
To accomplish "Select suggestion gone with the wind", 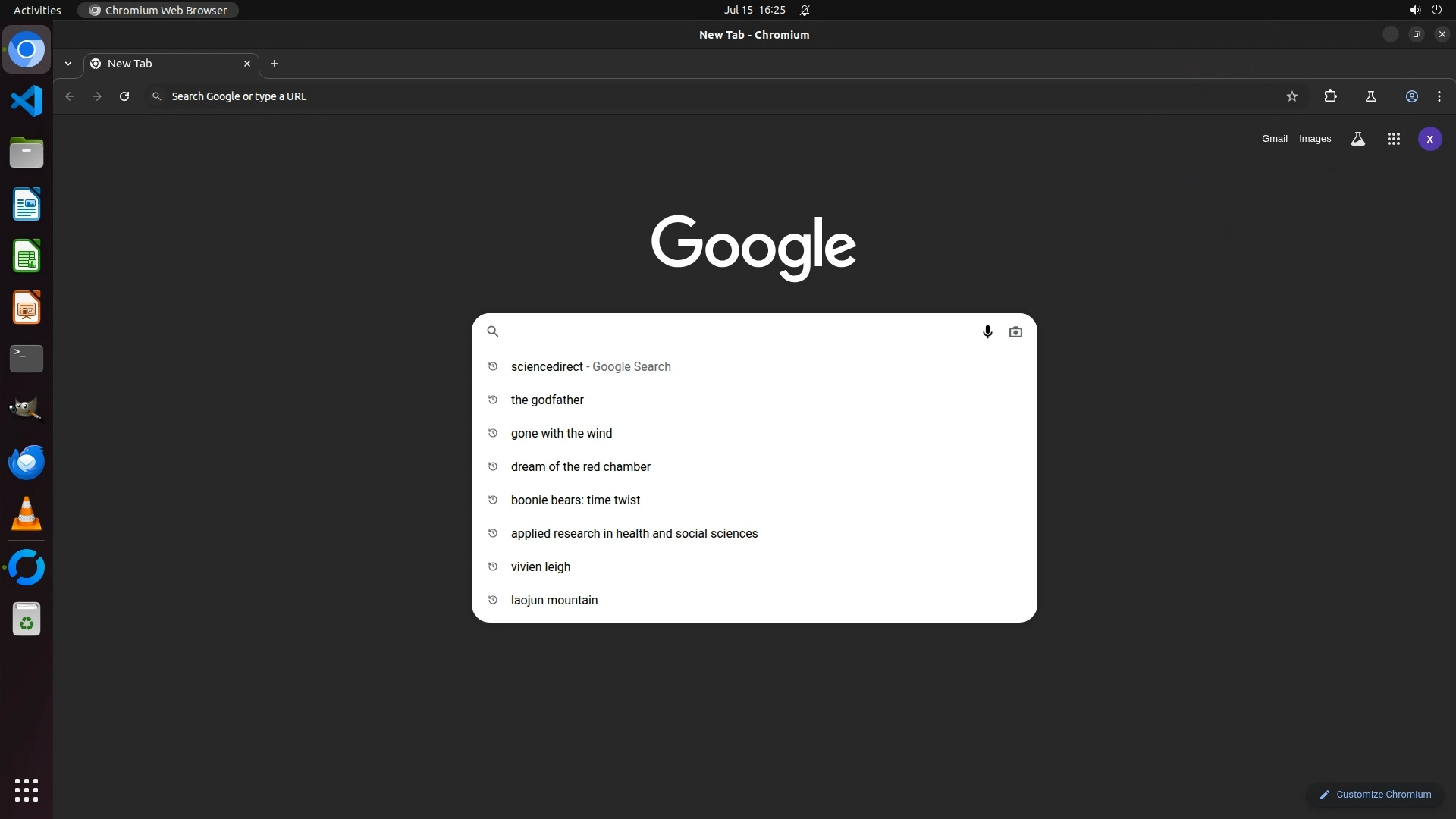I will tap(754, 433).
